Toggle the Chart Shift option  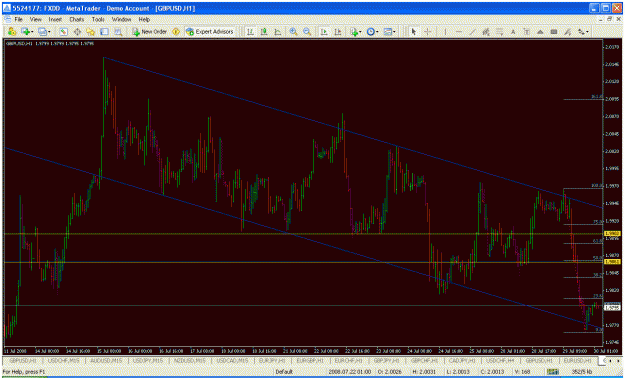pyautogui.click(x=338, y=32)
